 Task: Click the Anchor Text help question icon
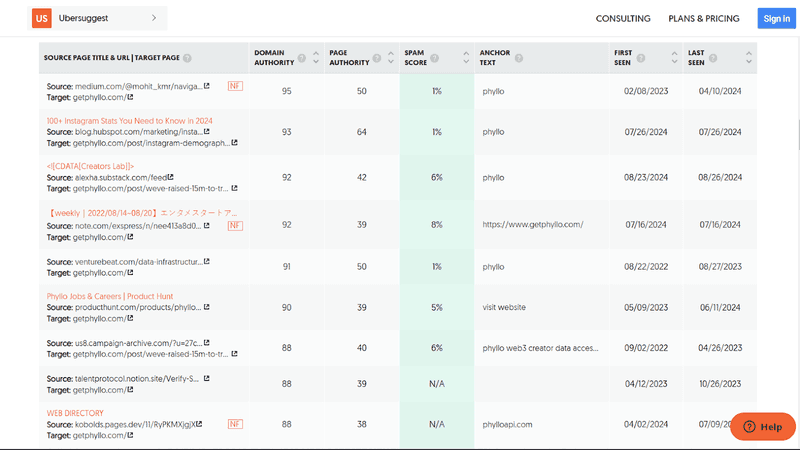pyautogui.click(x=518, y=58)
